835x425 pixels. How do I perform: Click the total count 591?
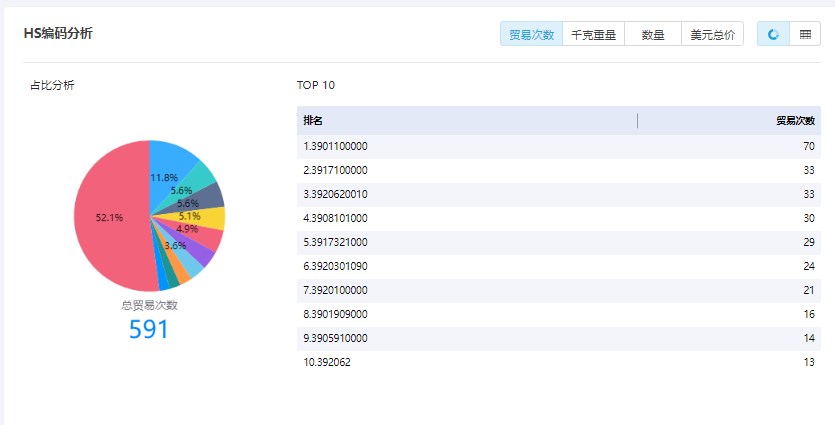149,330
